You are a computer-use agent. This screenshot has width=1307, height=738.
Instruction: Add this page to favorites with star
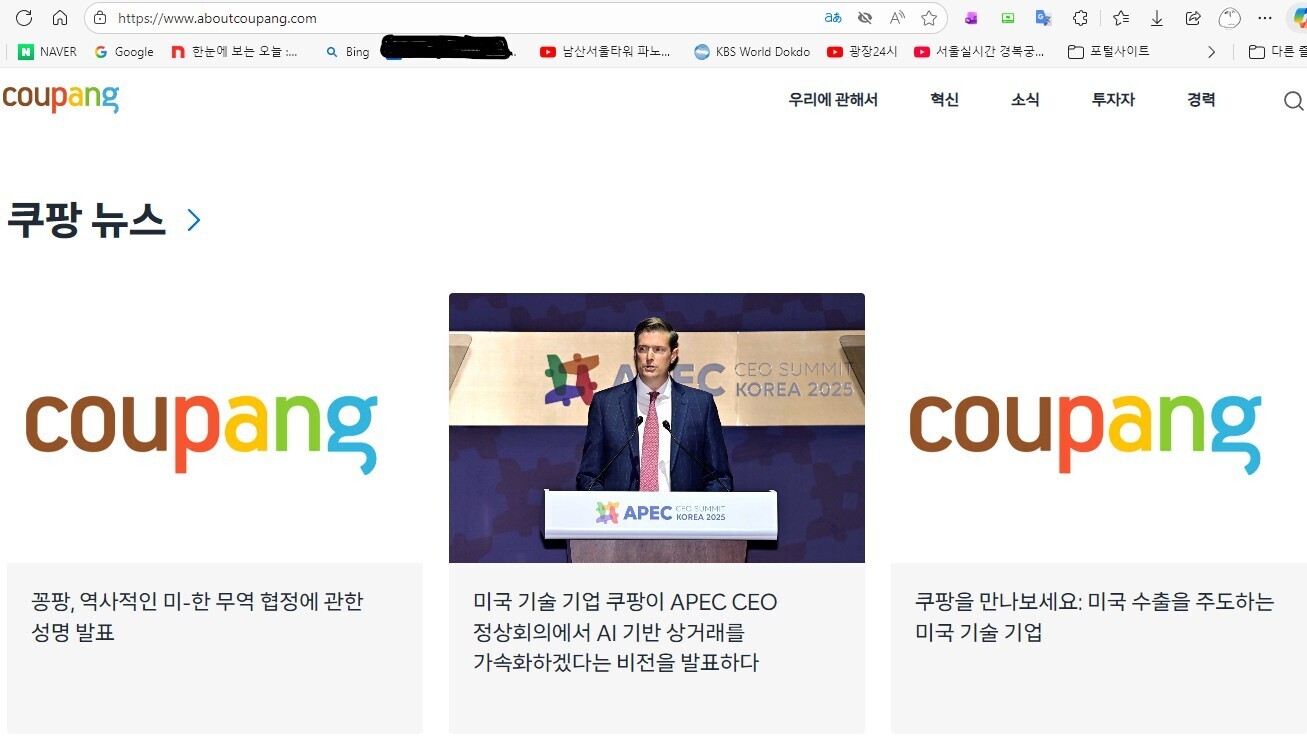tap(929, 18)
